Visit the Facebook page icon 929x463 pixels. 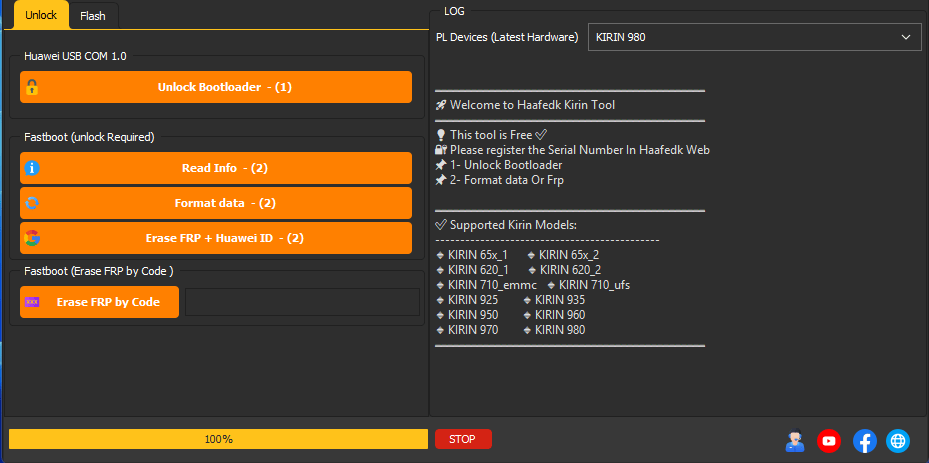(864, 440)
